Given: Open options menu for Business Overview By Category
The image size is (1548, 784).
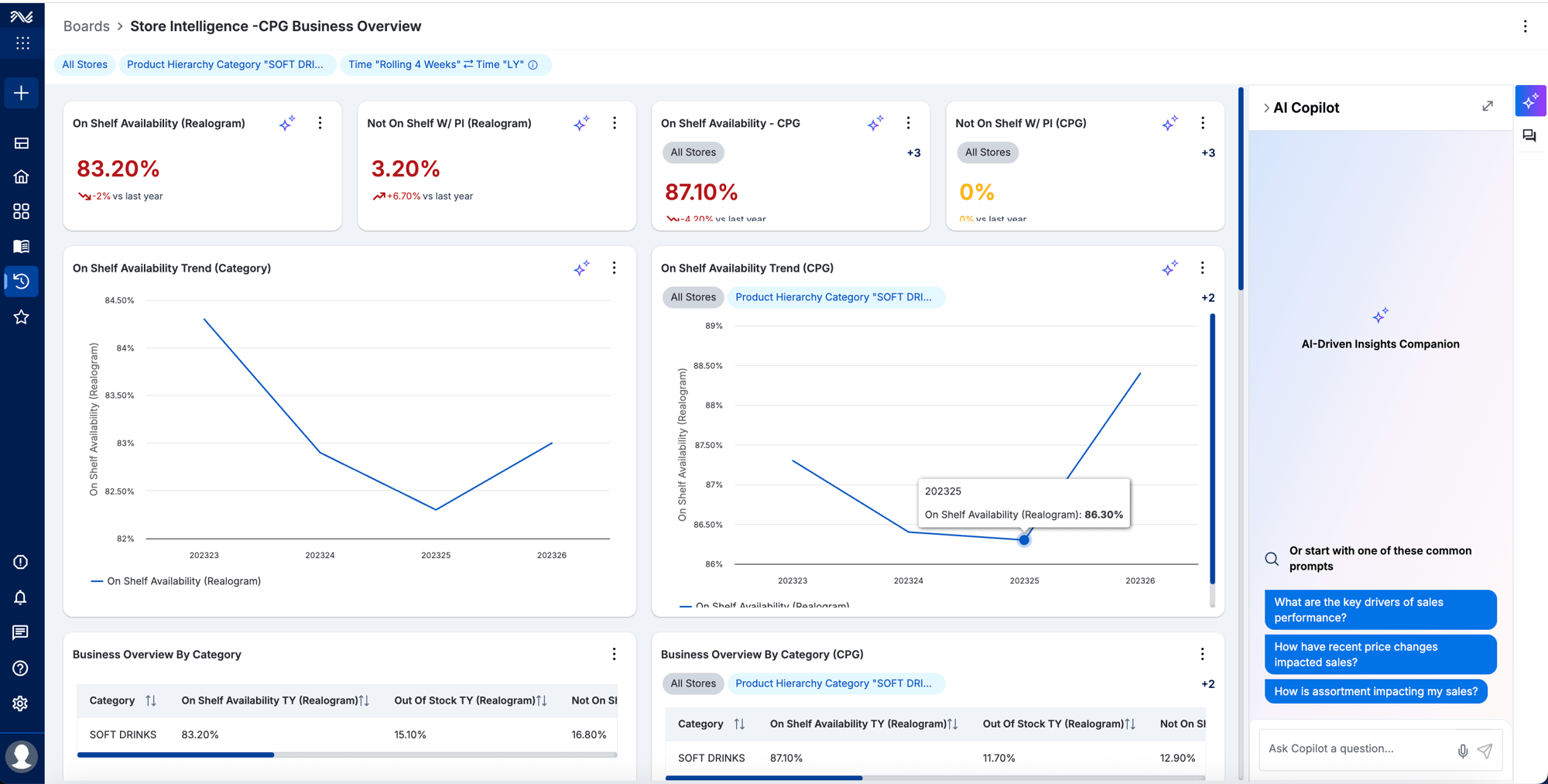Looking at the screenshot, I should point(615,654).
